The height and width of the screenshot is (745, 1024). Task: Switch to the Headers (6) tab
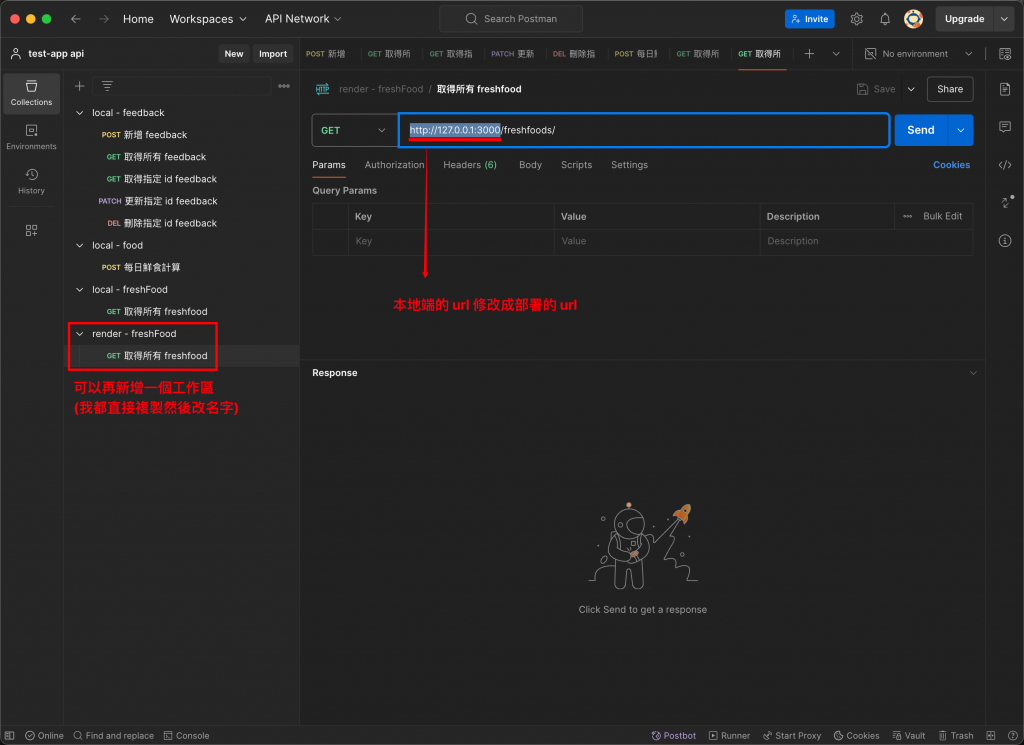click(x=470, y=165)
